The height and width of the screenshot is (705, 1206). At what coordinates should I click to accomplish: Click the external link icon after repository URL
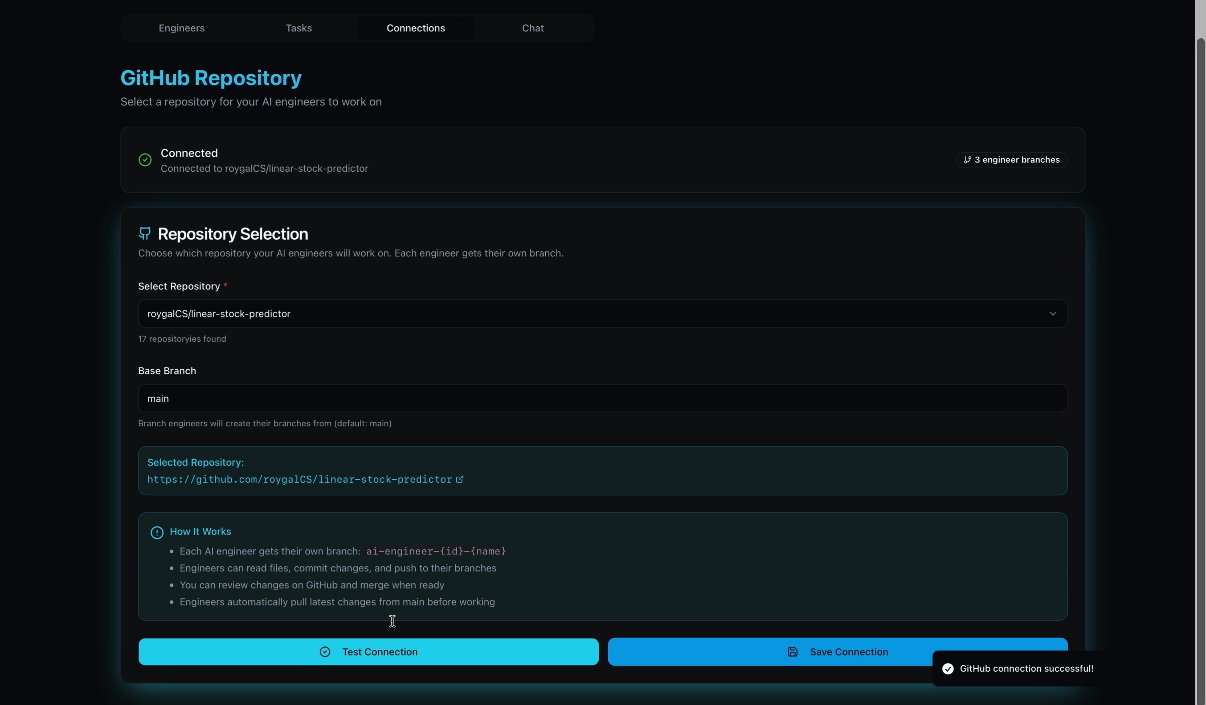pos(460,479)
